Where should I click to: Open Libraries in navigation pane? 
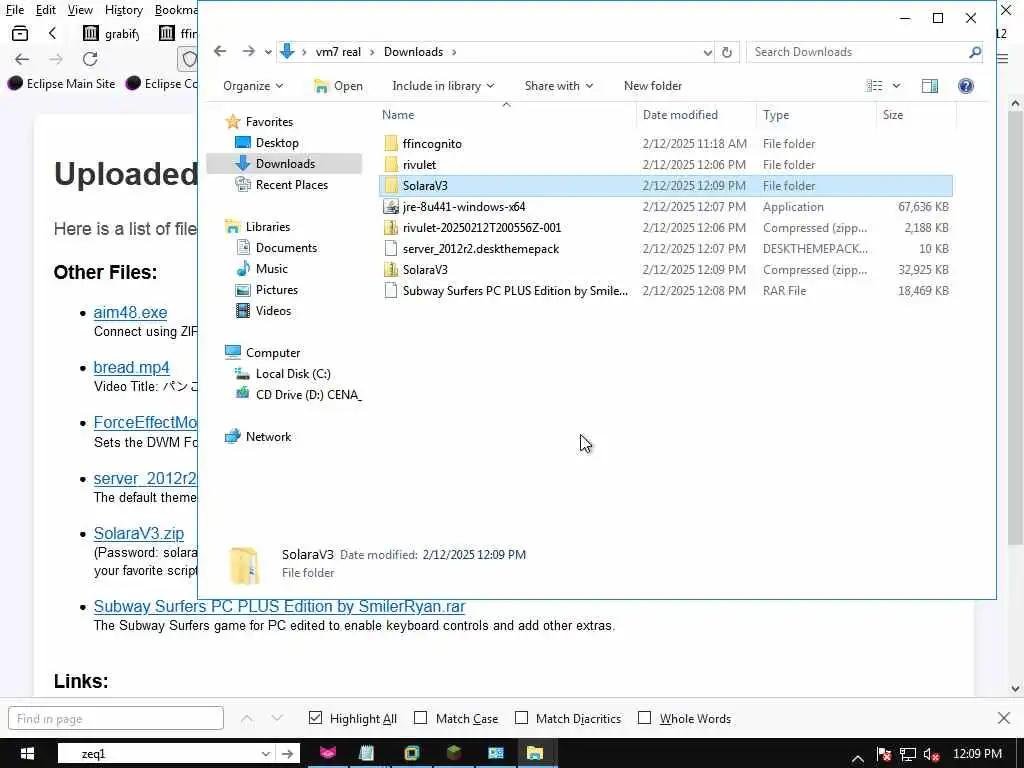point(267,227)
